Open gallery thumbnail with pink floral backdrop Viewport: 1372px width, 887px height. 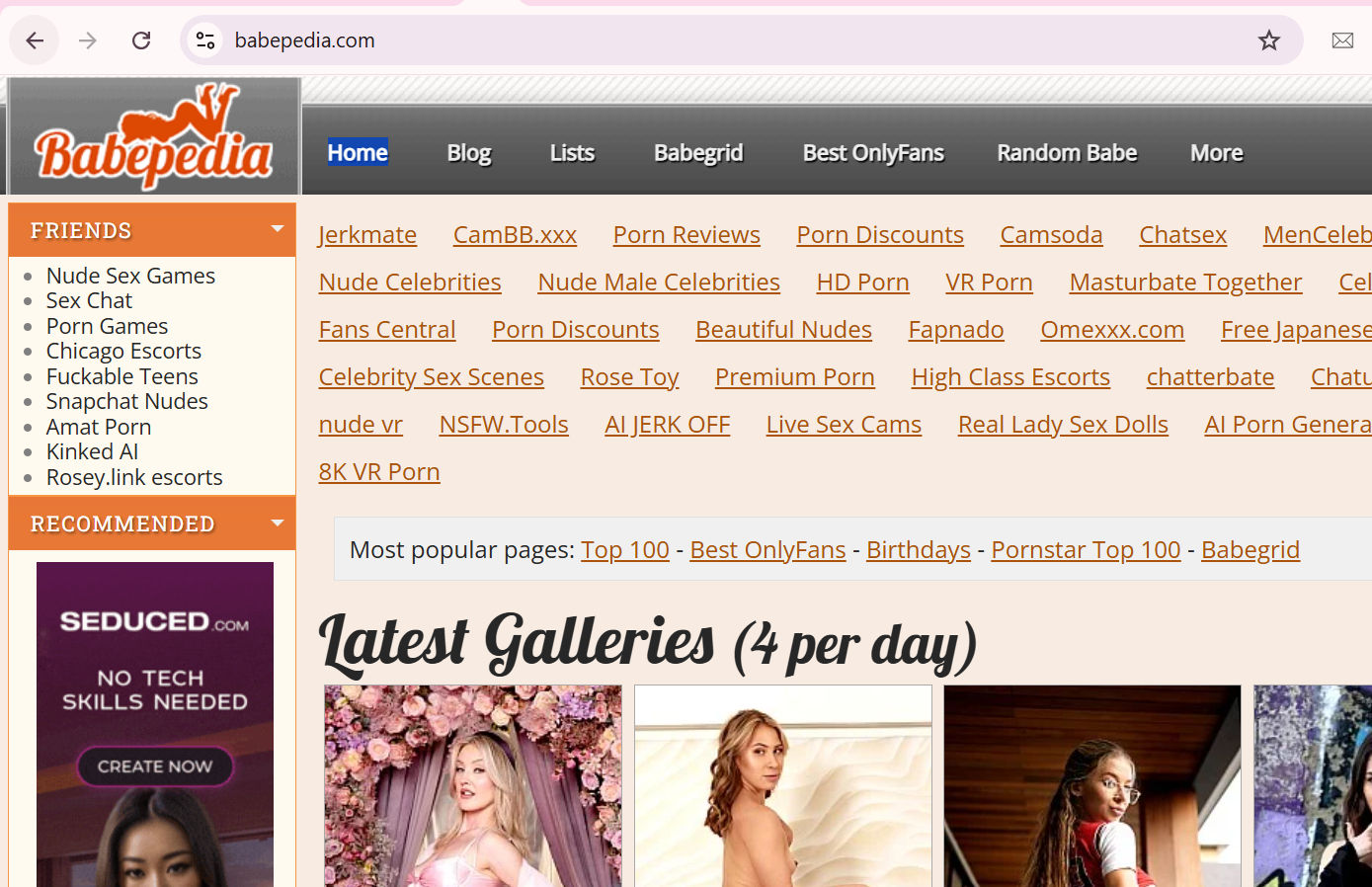473,786
